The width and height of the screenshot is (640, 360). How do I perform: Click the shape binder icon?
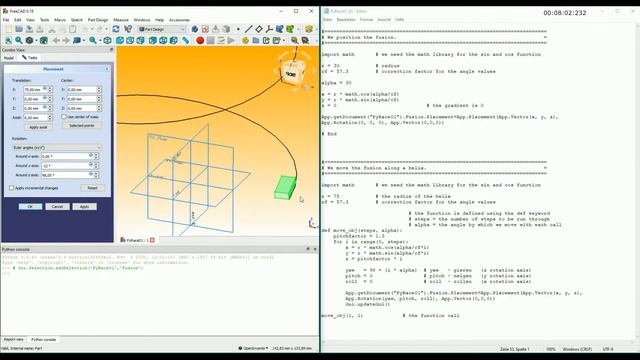point(280,29)
